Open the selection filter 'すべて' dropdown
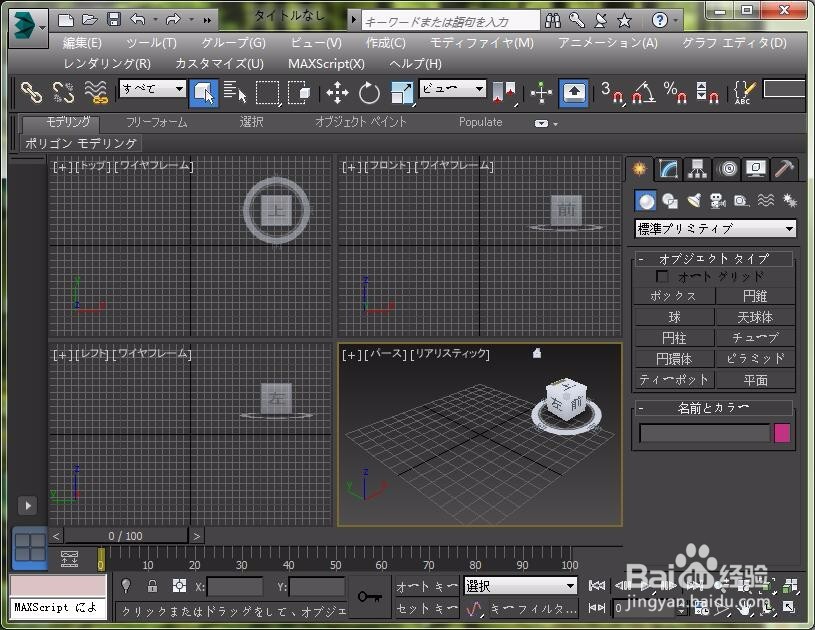This screenshot has height=630, width=815. point(152,89)
